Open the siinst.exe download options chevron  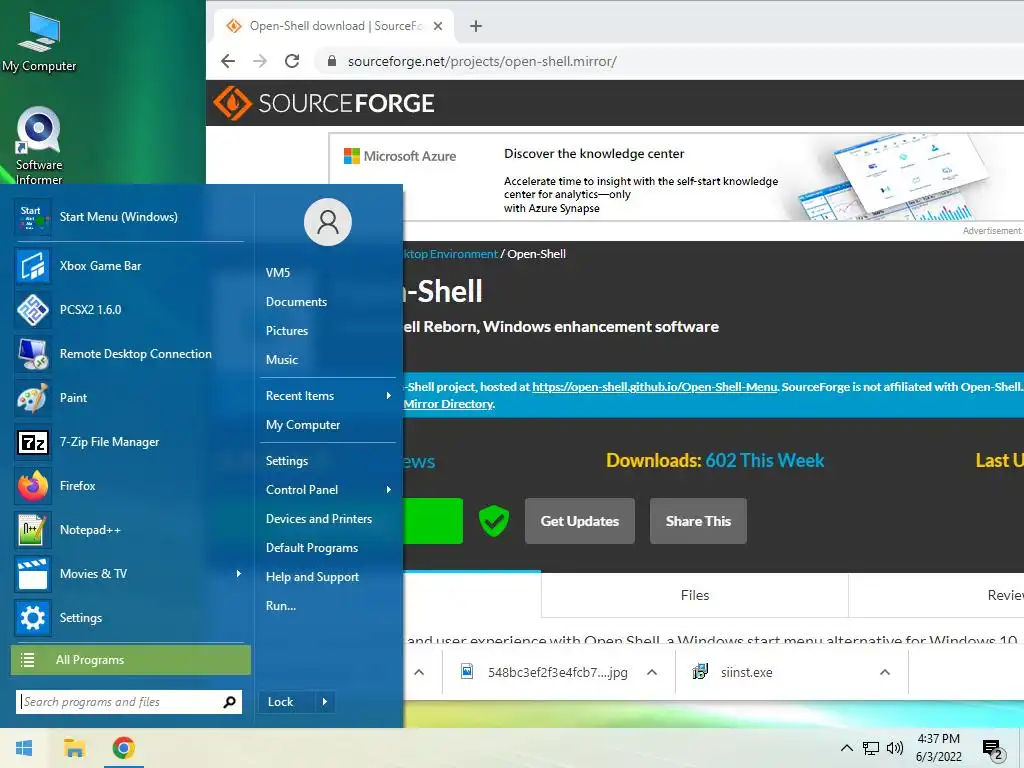[885, 673]
